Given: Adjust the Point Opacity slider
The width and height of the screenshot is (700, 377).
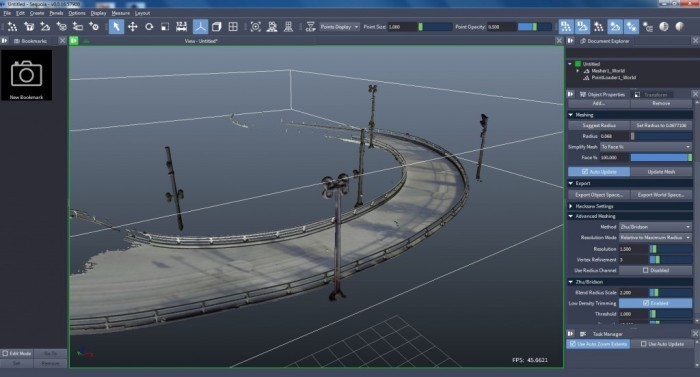Looking at the screenshot, I should point(534,27).
